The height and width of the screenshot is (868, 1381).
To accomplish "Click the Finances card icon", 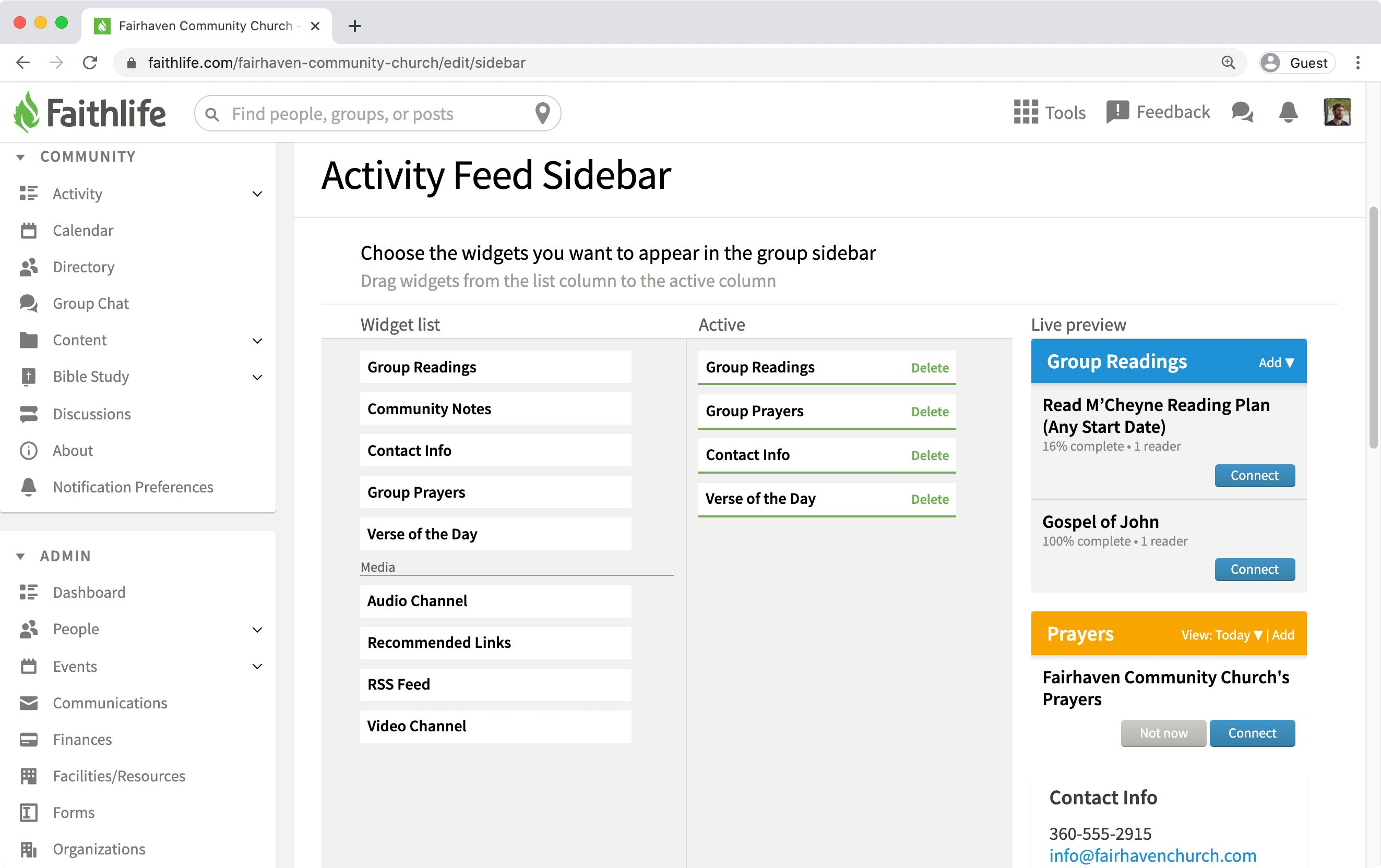I will click(x=28, y=740).
